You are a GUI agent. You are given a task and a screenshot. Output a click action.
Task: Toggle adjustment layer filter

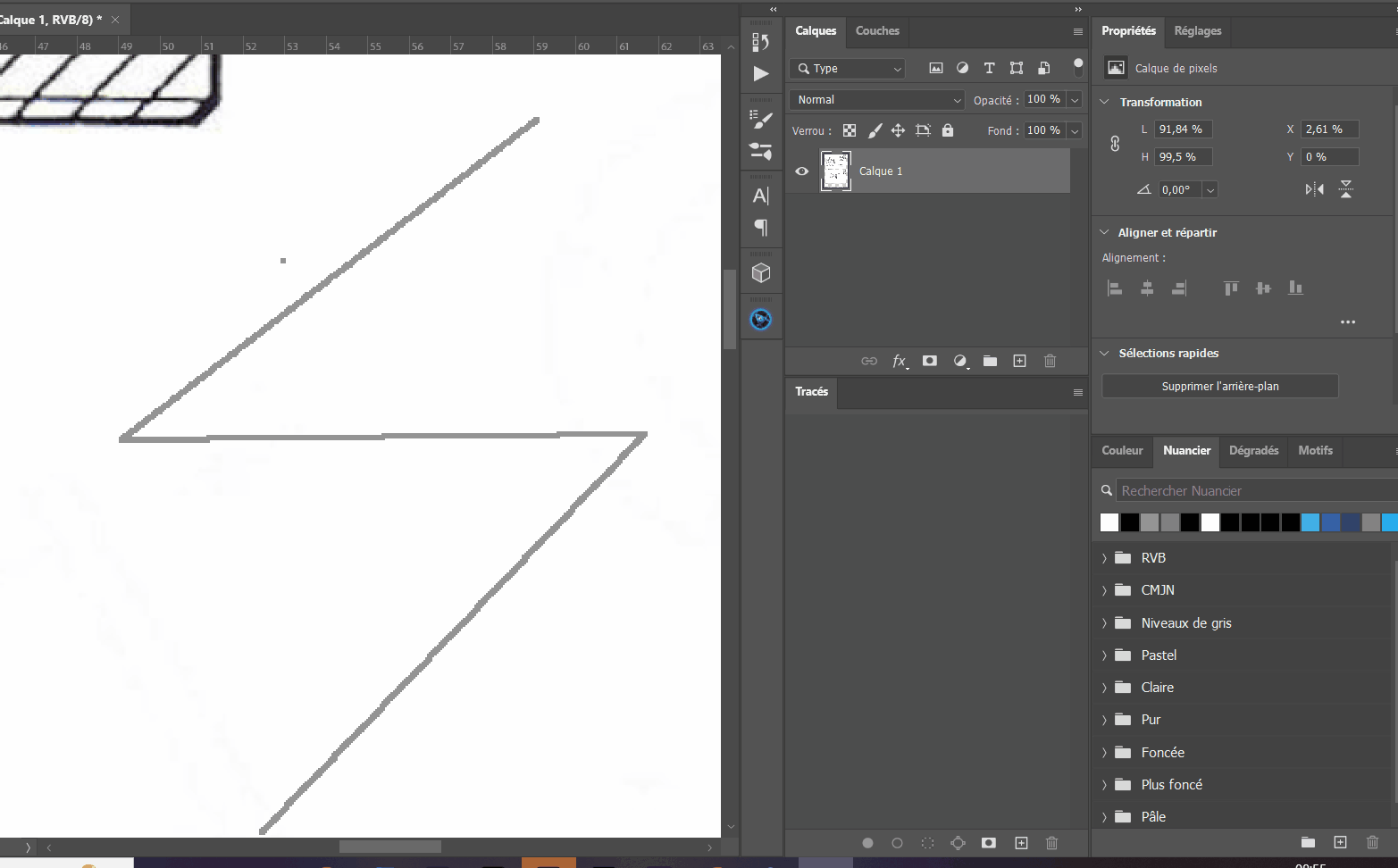pos(963,68)
